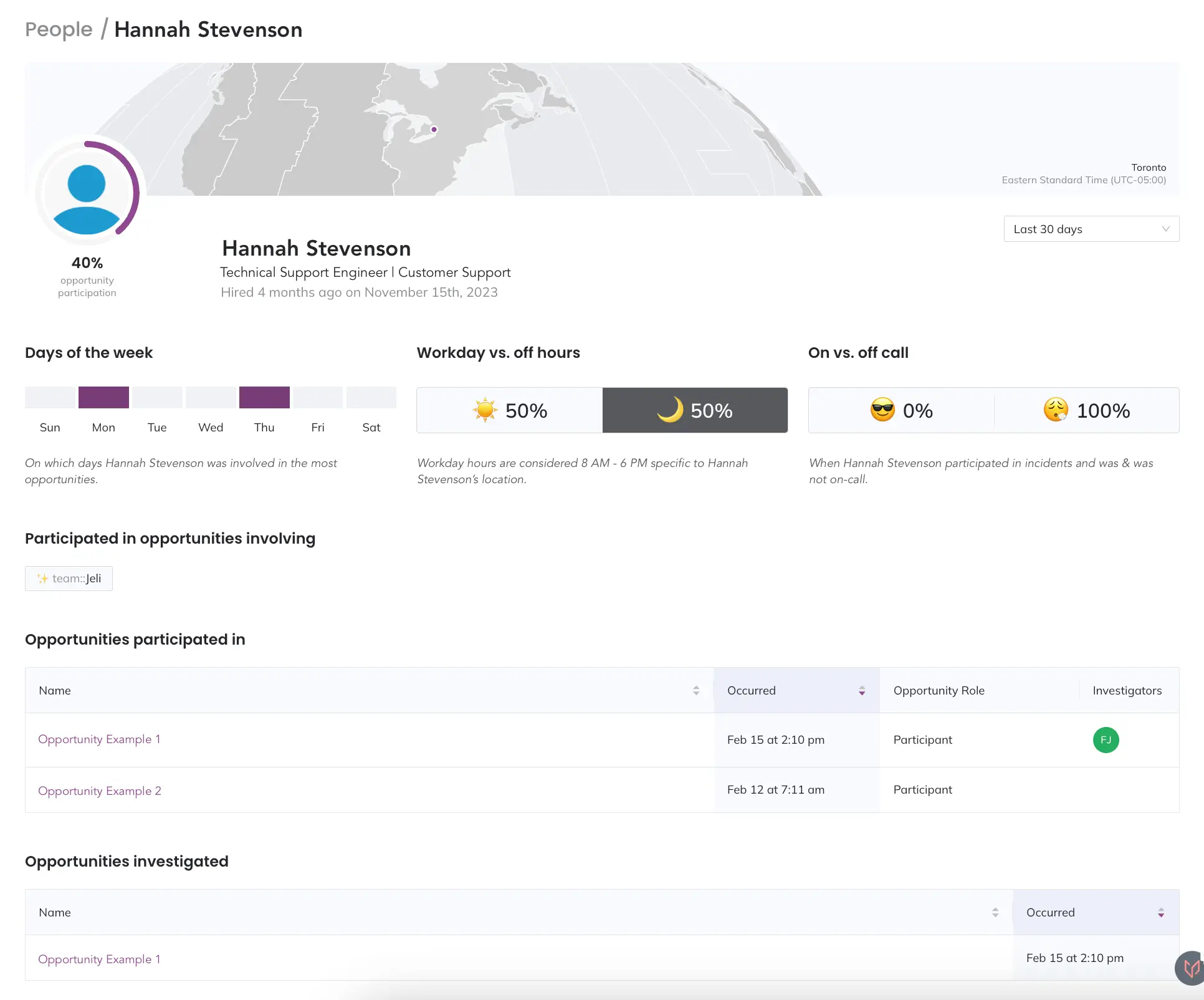
Task: Click the purple Monday bar
Action: pyautogui.click(x=103, y=397)
